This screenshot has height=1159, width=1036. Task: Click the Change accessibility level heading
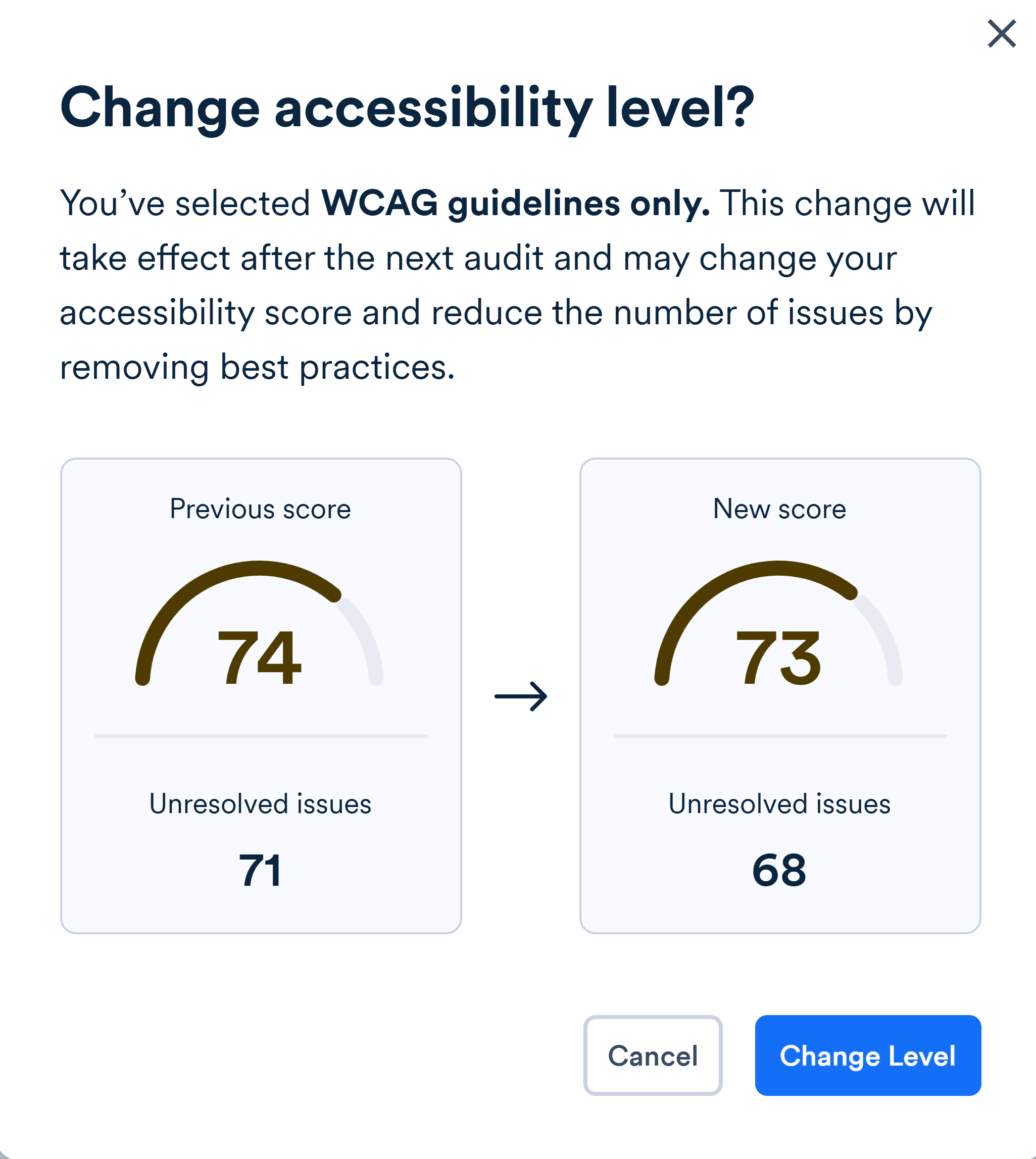coord(407,108)
